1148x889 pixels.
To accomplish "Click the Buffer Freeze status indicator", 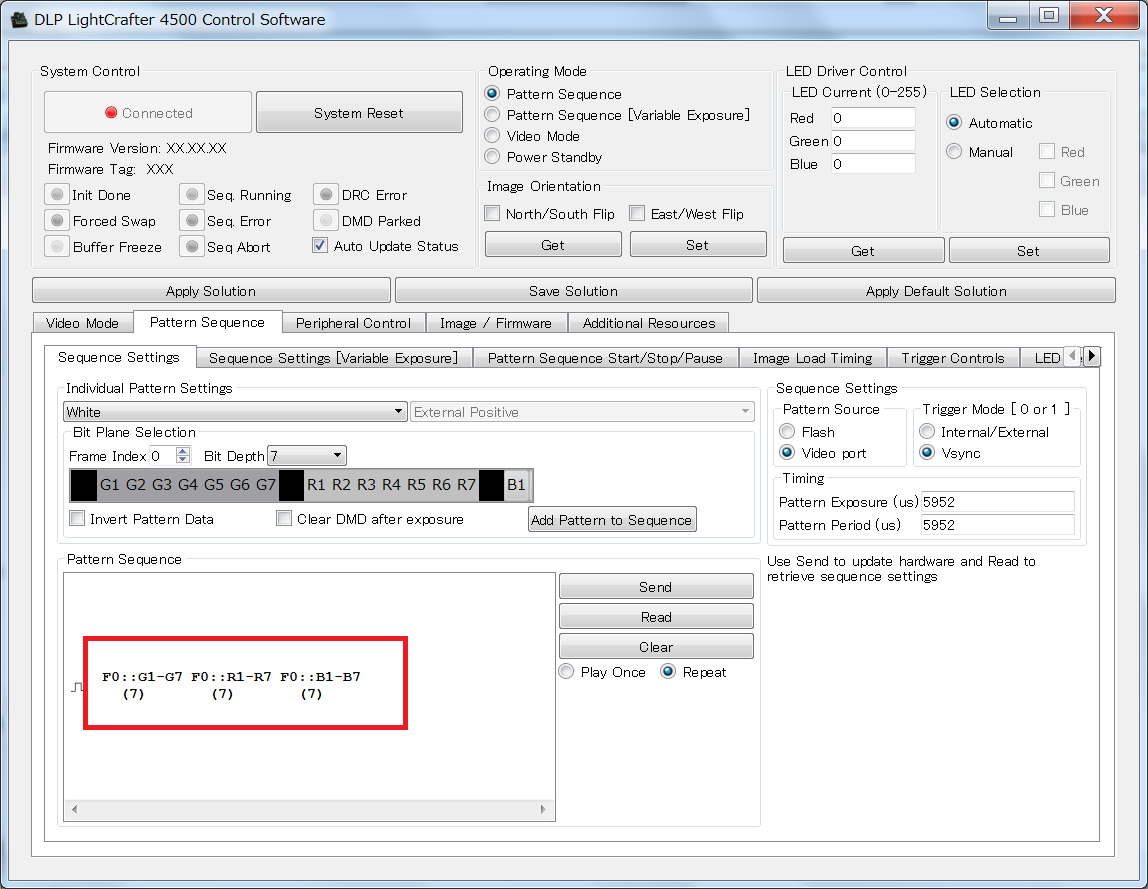I will click(x=56, y=247).
